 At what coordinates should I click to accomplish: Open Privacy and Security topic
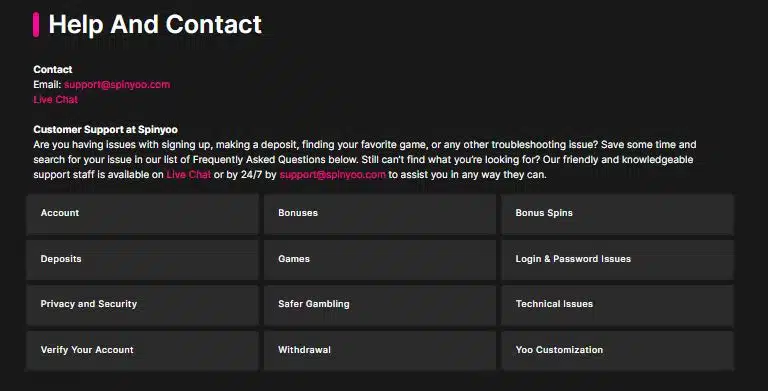(142, 305)
